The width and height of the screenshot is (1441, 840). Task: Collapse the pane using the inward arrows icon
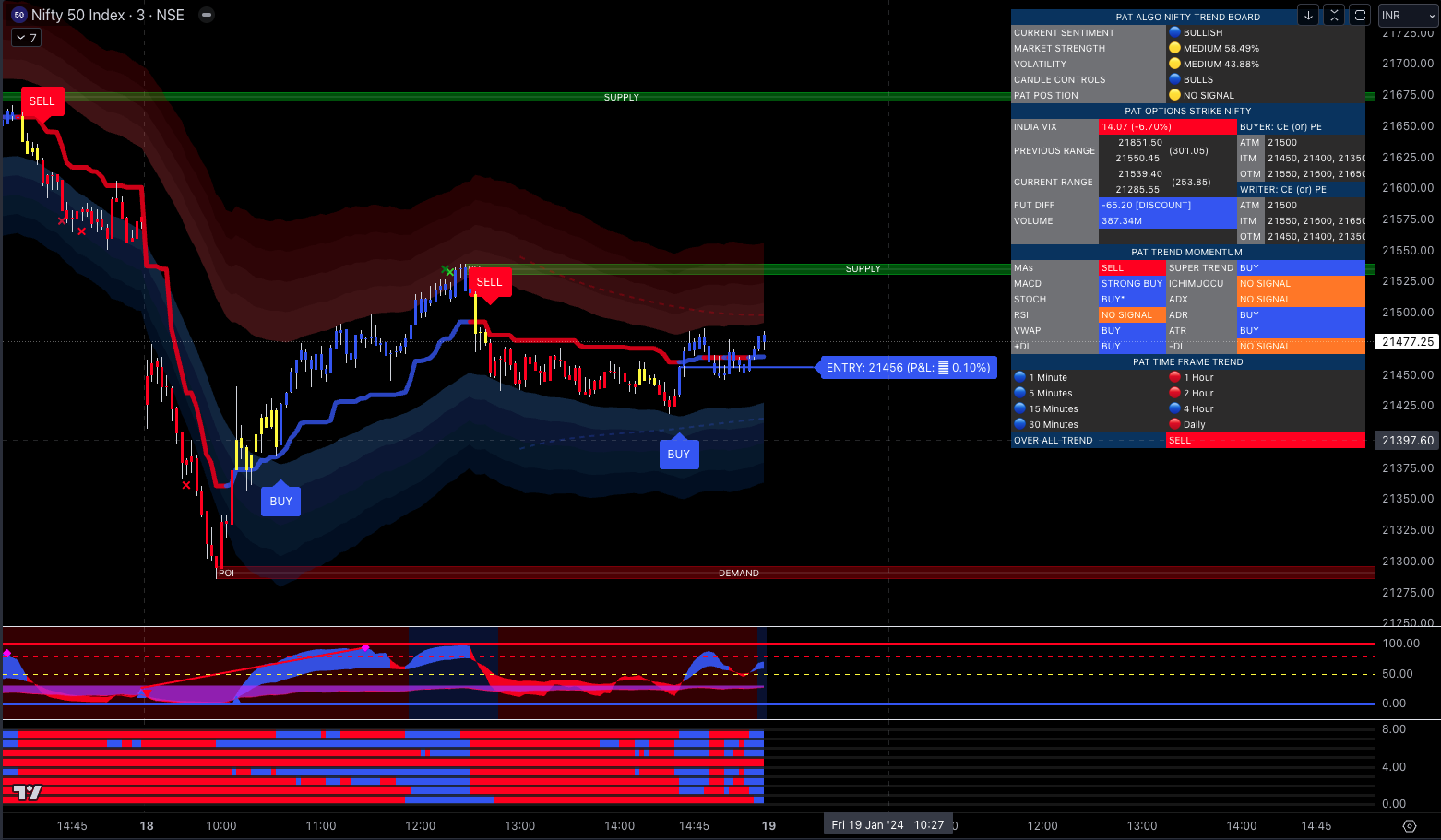click(x=1334, y=15)
